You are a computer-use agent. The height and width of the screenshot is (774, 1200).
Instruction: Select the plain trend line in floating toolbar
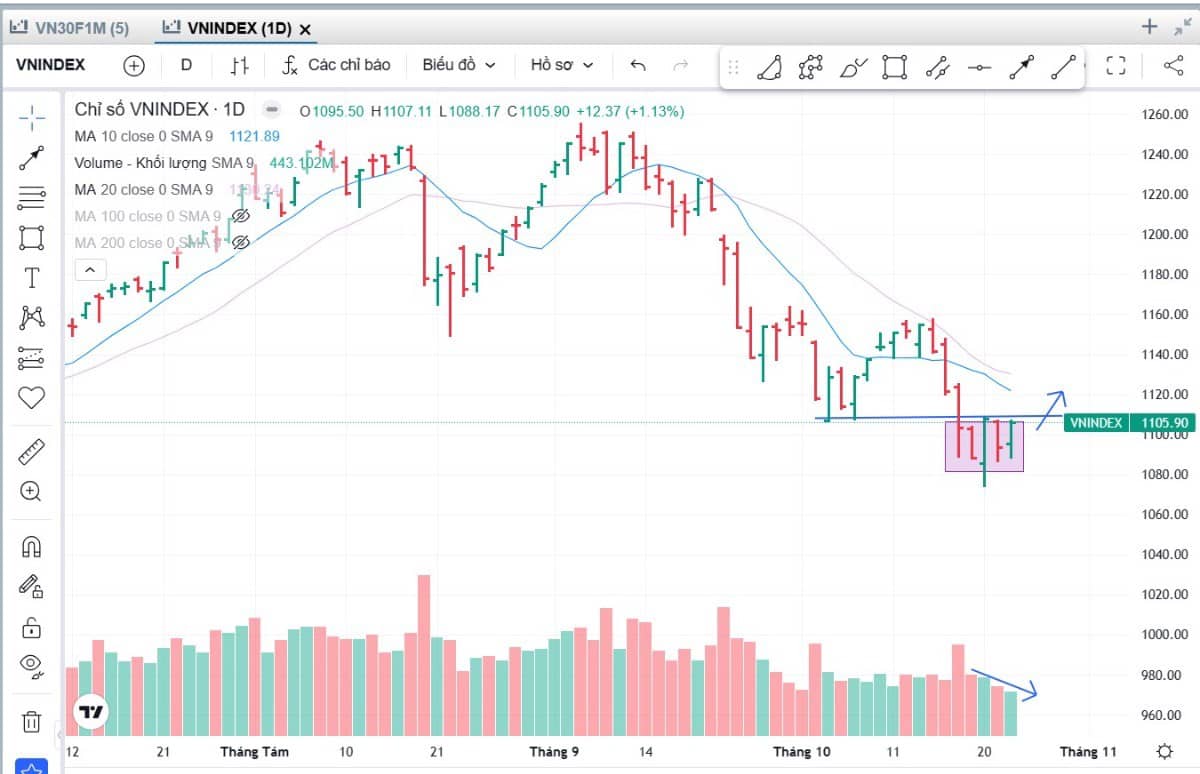(x=1063, y=68)
